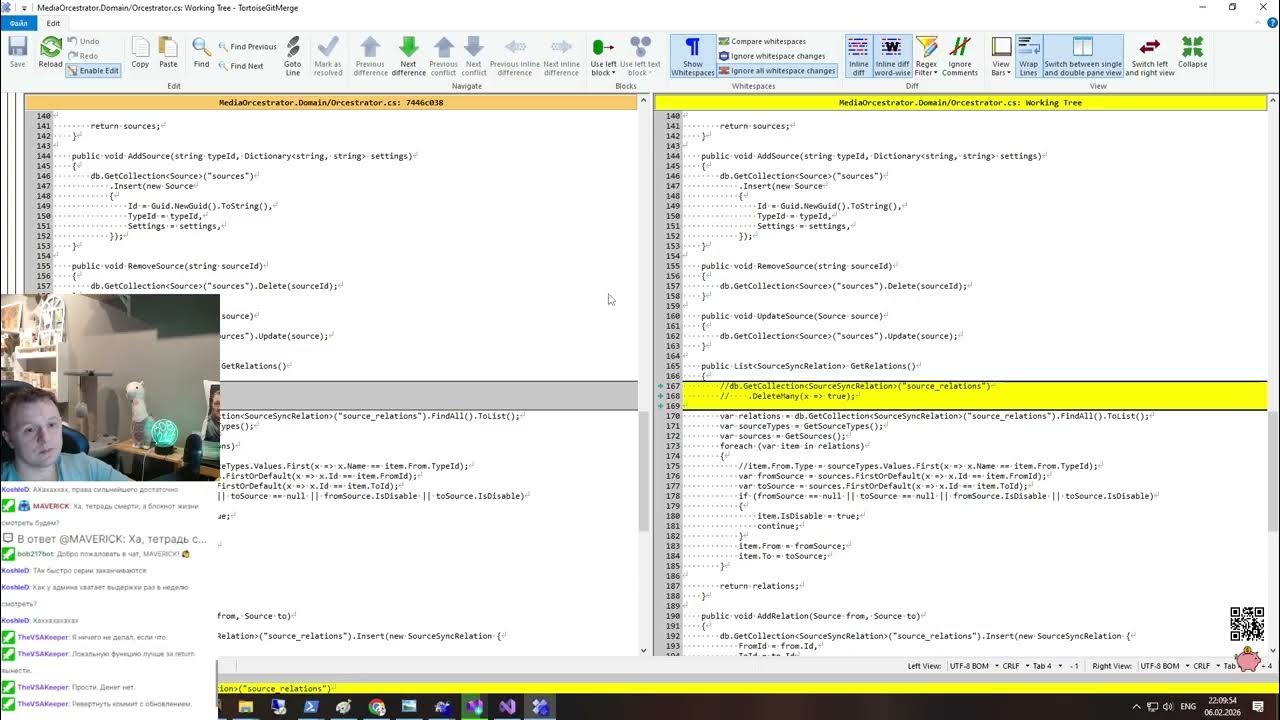Click Switch between single and double pane view
Screen dimensions: 1280x720
click(1083, 56)
